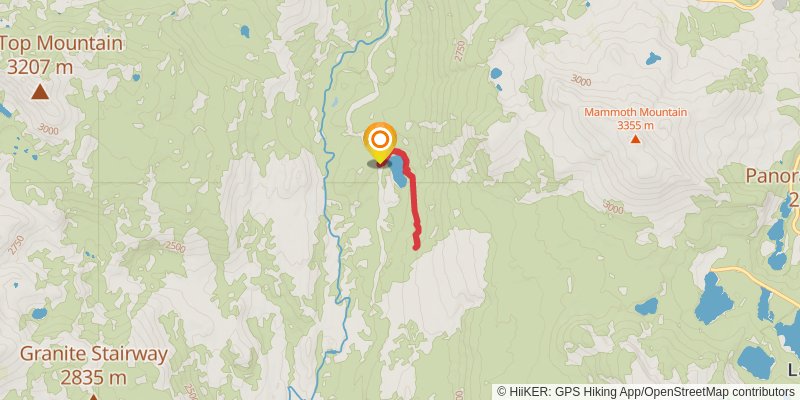The height and width of the screenshot is (400, 800).
Task: Click the small blue lake beside trailhead
Action: (x=397, y=173)
